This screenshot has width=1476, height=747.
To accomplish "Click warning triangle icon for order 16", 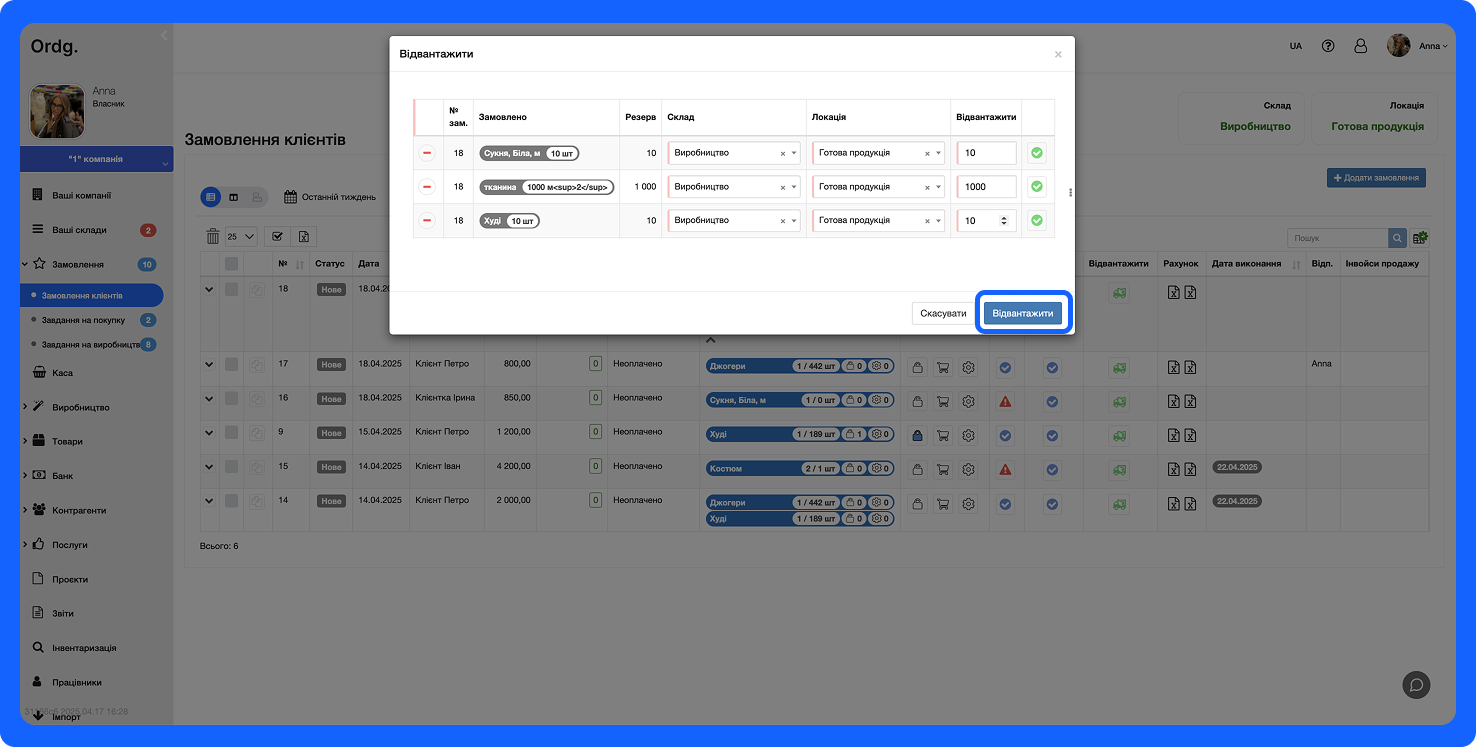I will point(1005,401).
